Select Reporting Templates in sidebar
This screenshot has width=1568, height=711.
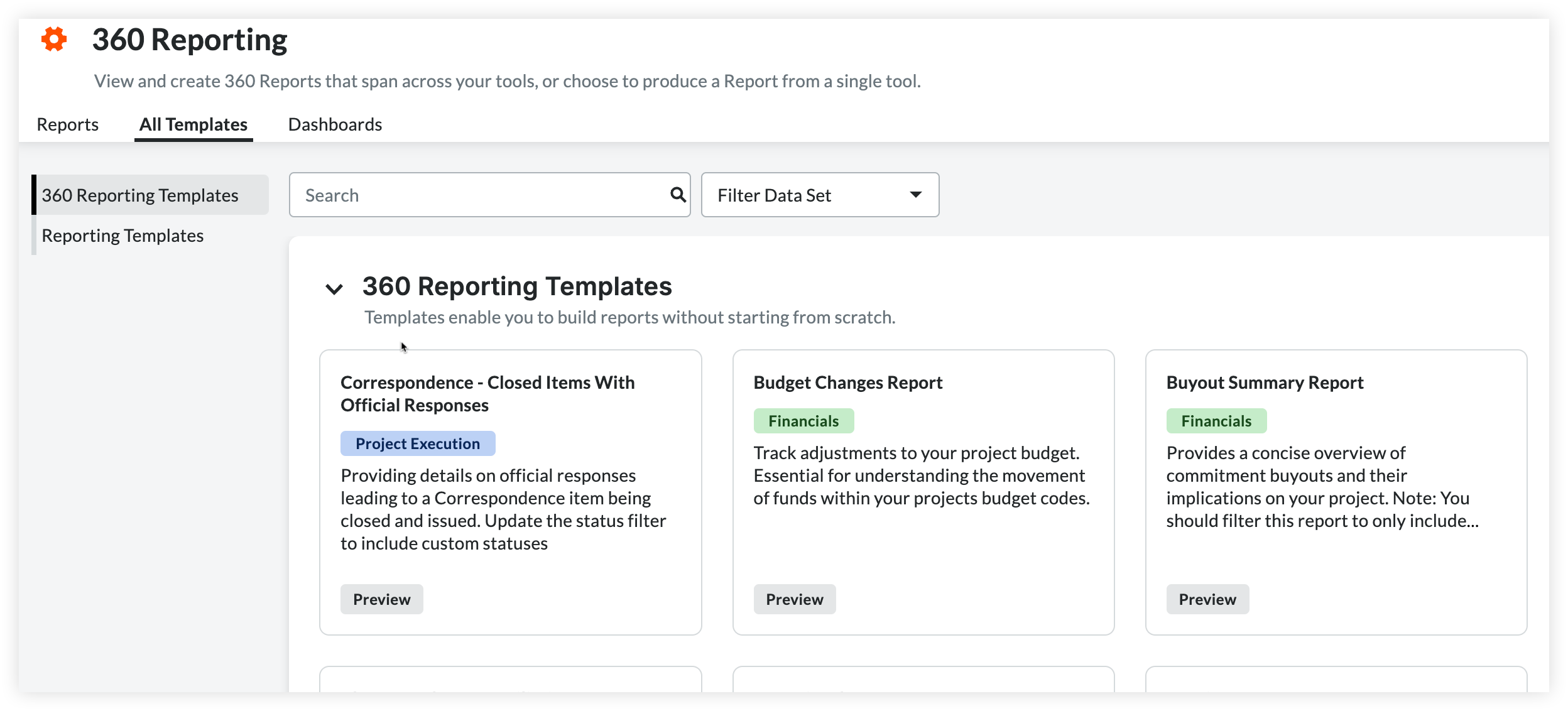122,236
